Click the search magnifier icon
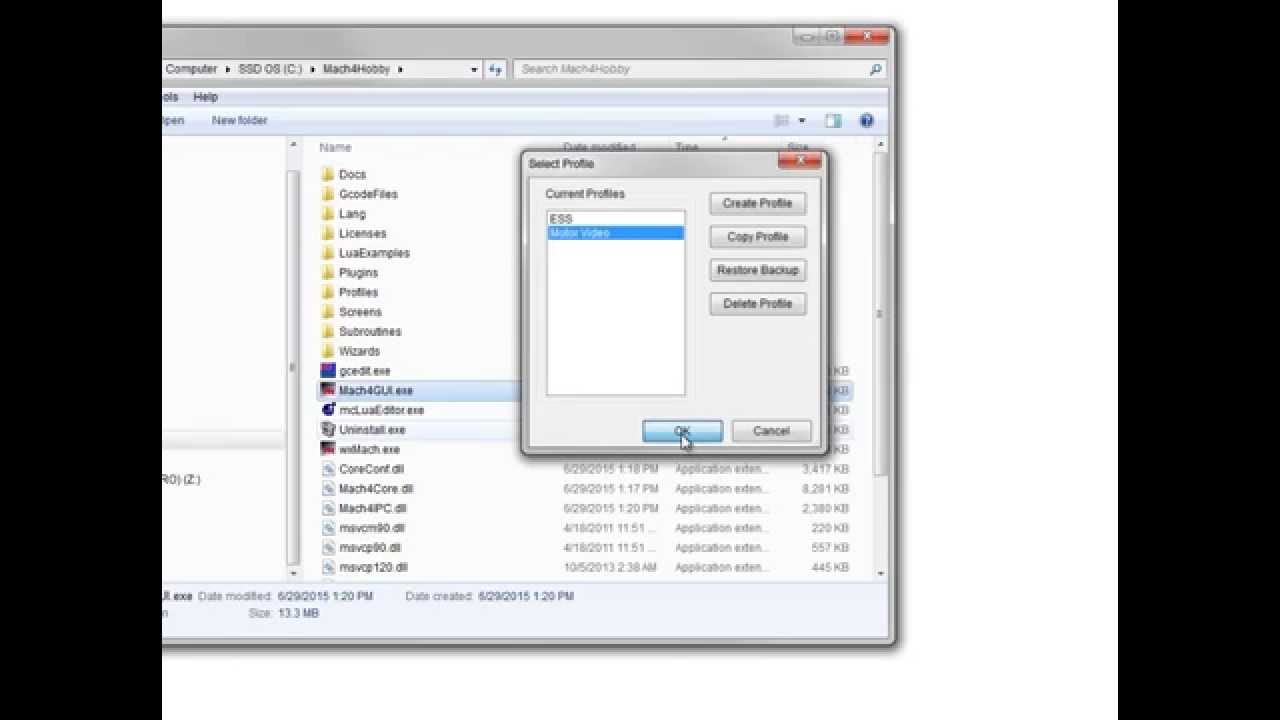This screenshot has height=720, width=1280. pos(875,69)
